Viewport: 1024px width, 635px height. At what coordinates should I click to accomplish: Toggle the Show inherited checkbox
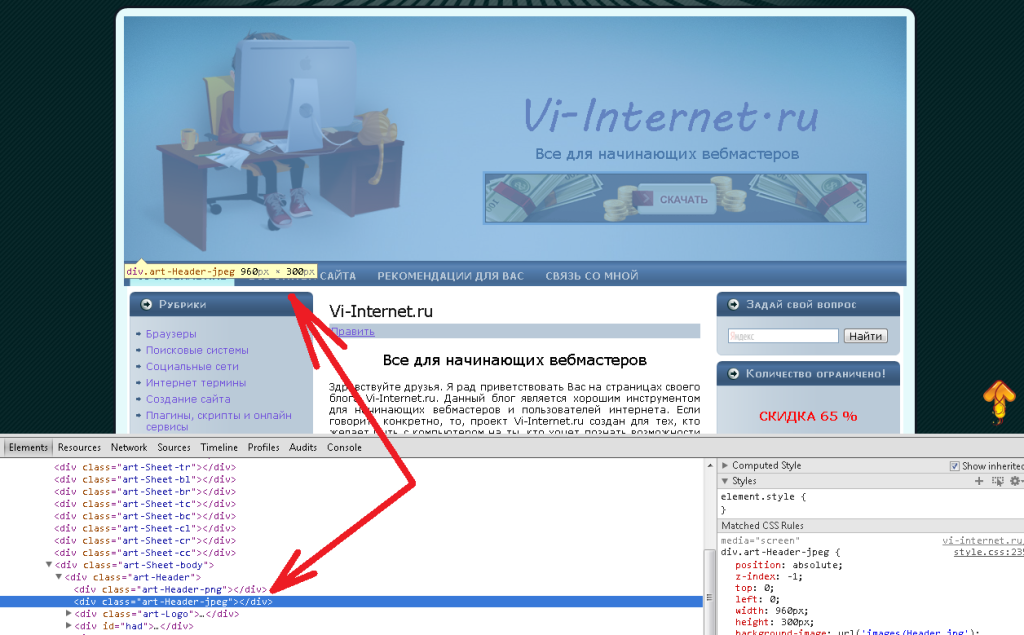point(954,466)
